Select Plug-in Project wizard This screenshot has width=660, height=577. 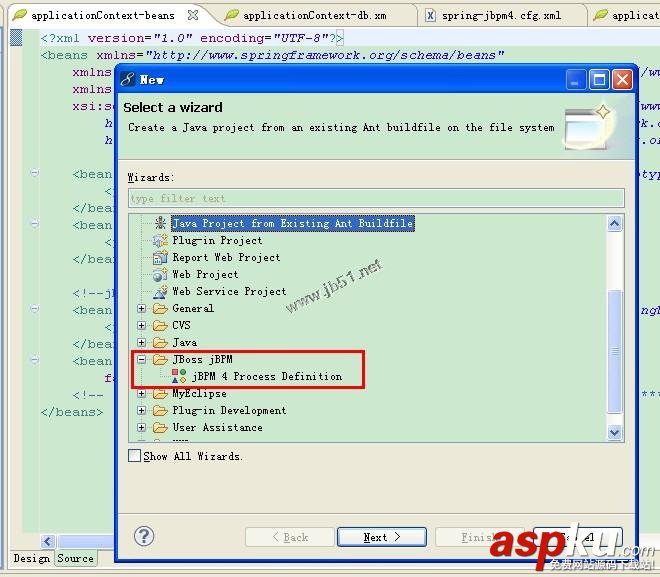tap(217, 240)
